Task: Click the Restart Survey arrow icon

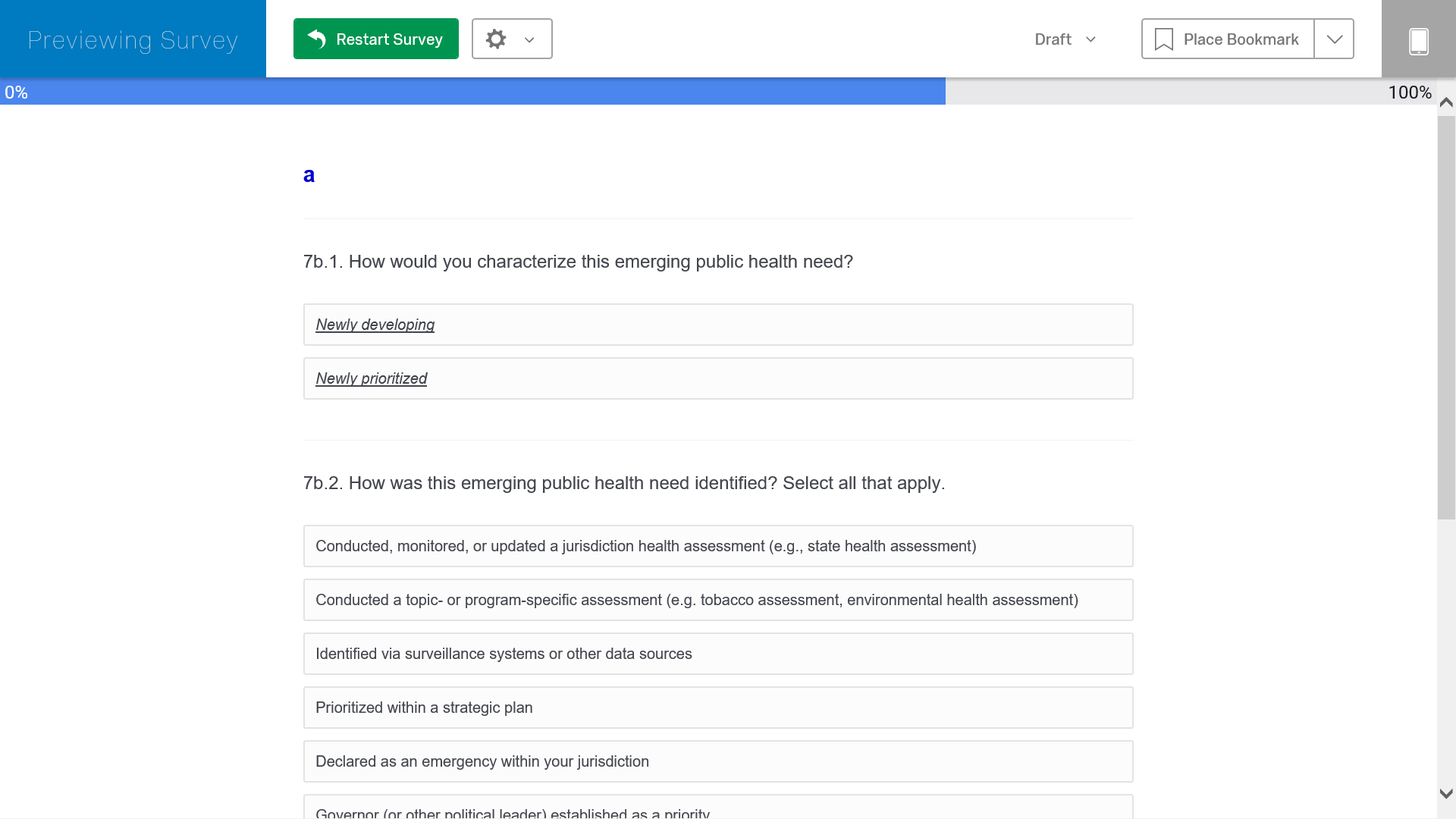Action: [x=317, y=39]
